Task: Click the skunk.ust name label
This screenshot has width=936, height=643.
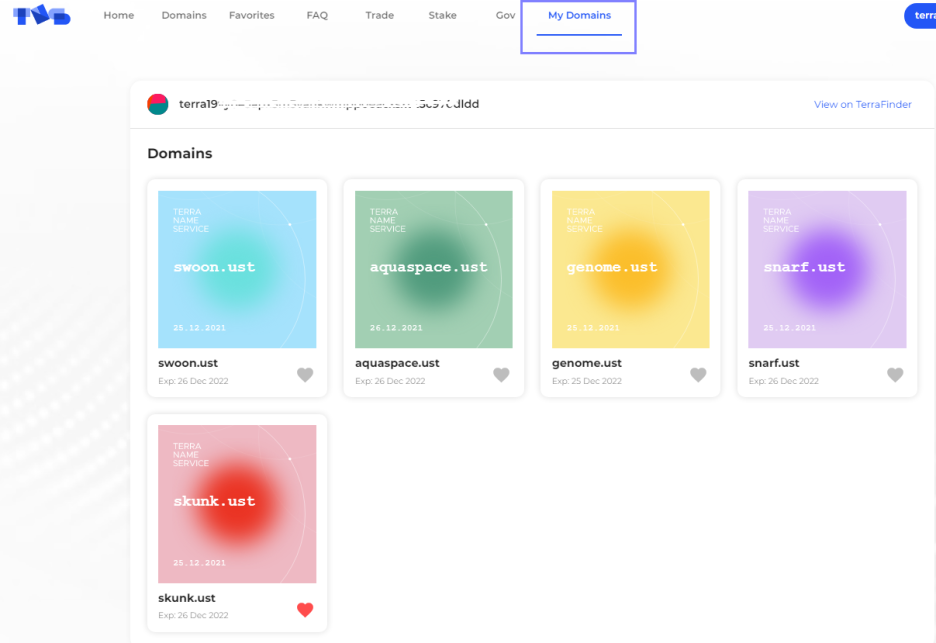Action: (x=187, y=598)
